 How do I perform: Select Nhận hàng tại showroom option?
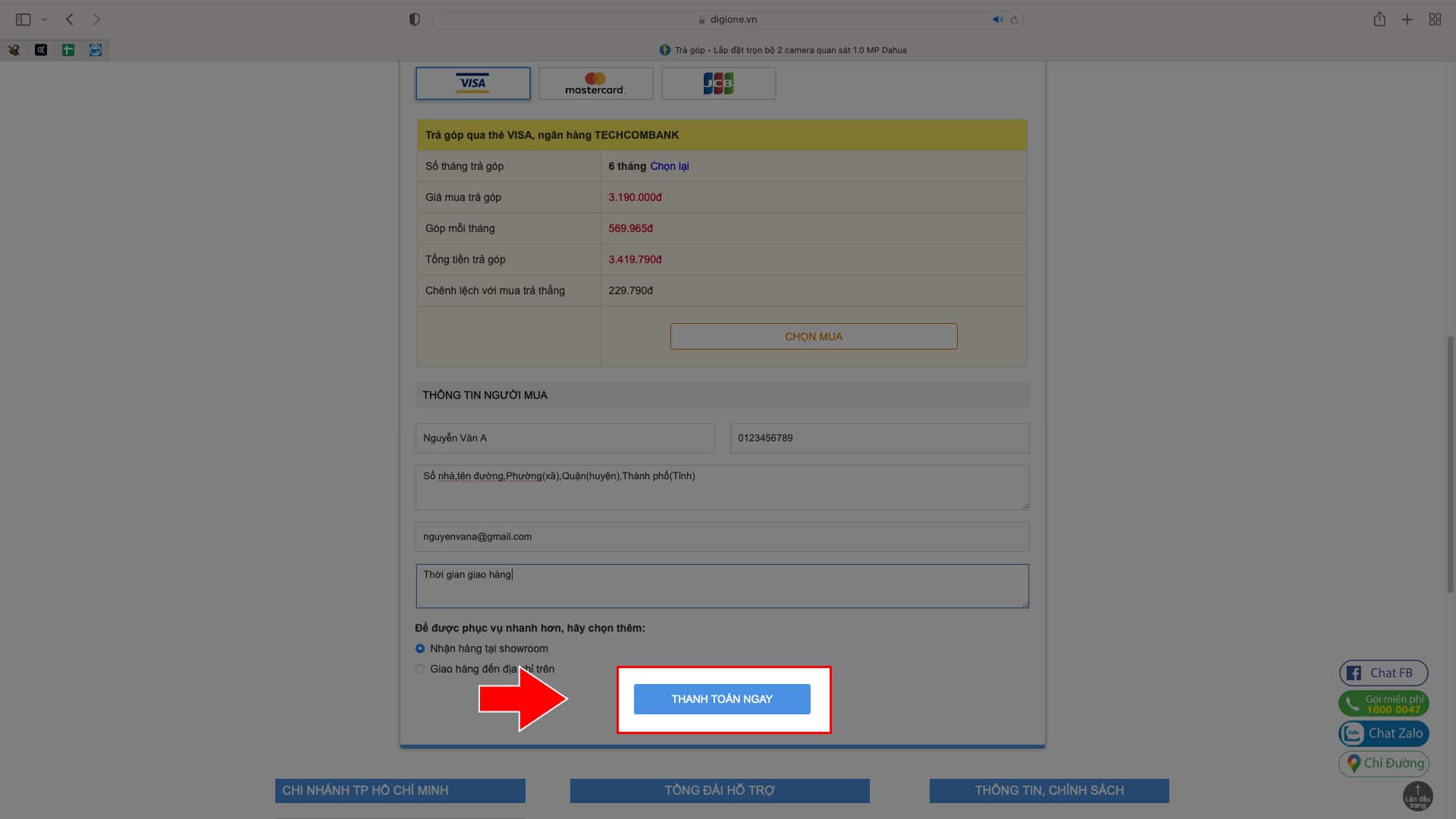click(x=420, y=648)
